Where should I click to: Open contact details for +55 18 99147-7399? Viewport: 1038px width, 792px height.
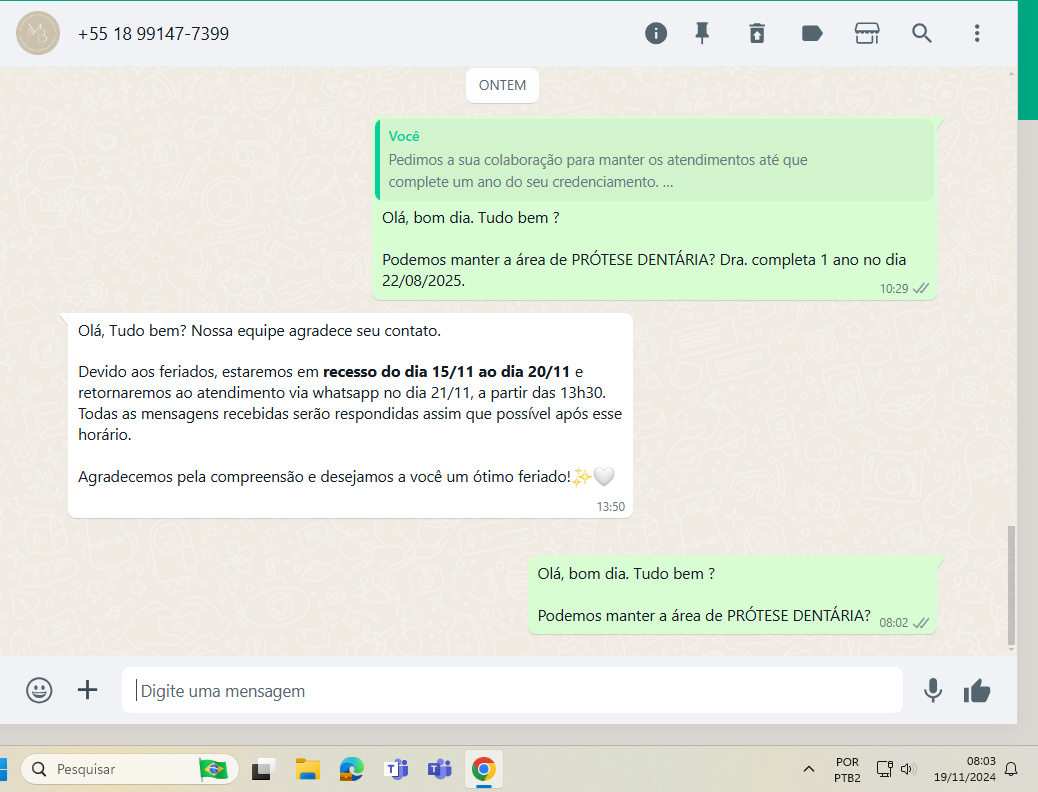pos(154,34)
